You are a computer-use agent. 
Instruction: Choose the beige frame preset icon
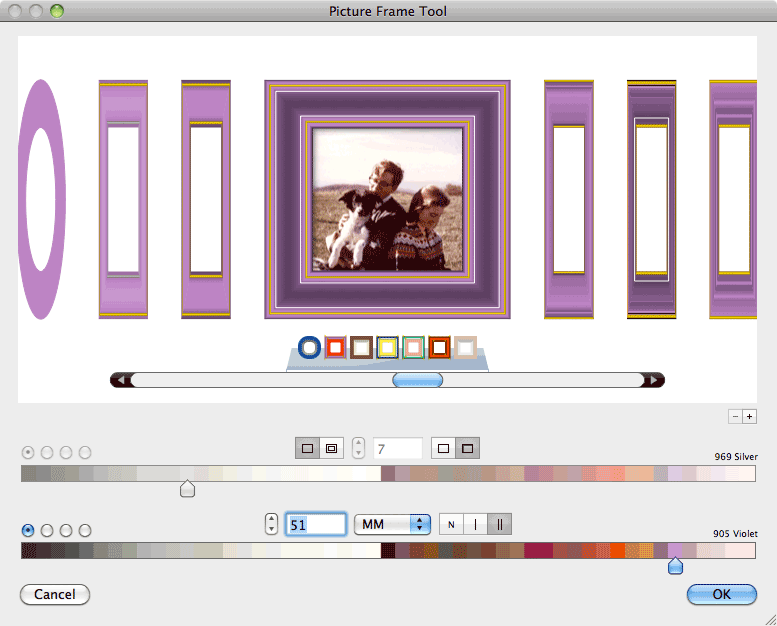tap(465, 347)
